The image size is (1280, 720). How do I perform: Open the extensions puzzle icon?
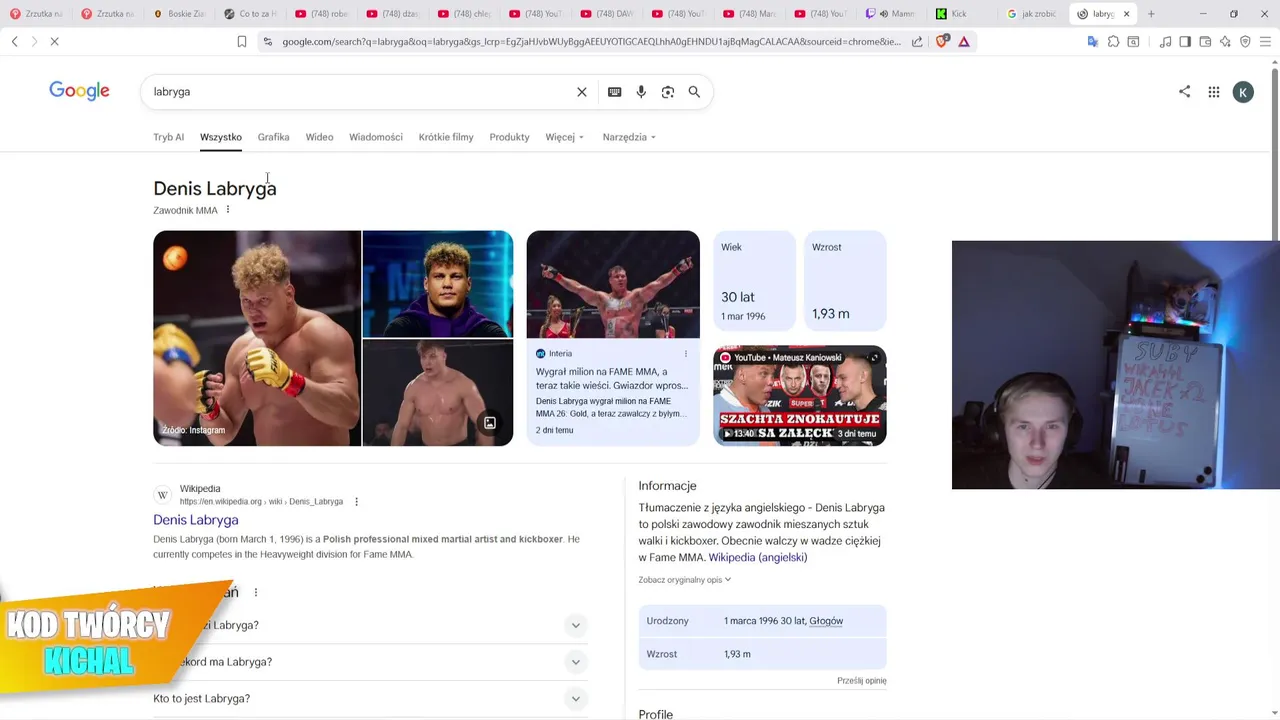pyautogui.click(x=1113, y=41)
